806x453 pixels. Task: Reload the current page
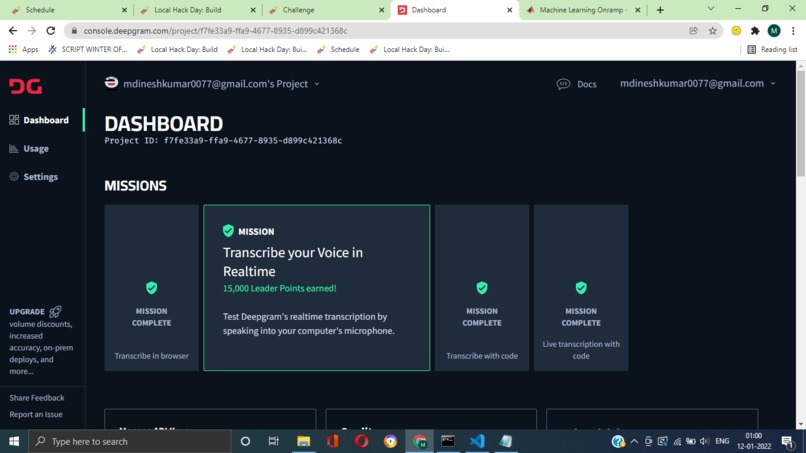click(50, 31)
